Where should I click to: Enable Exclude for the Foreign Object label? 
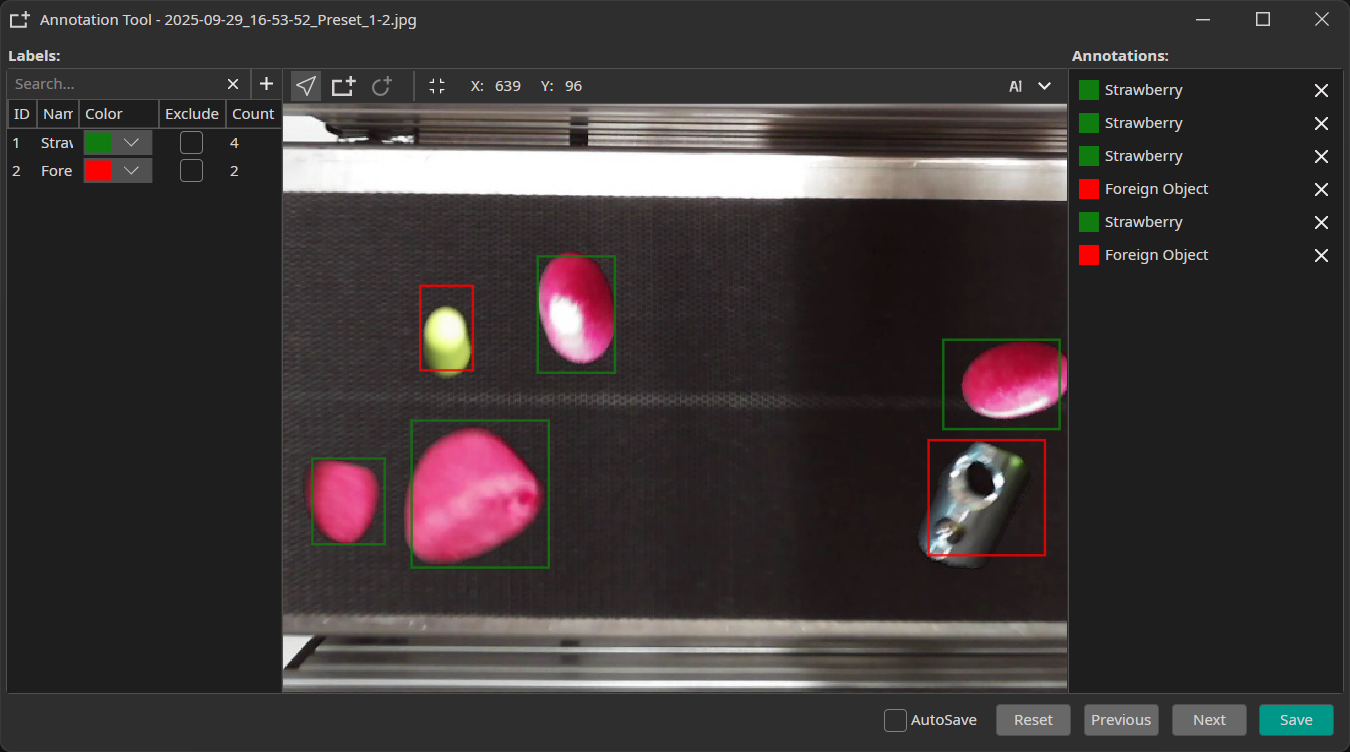190,170
